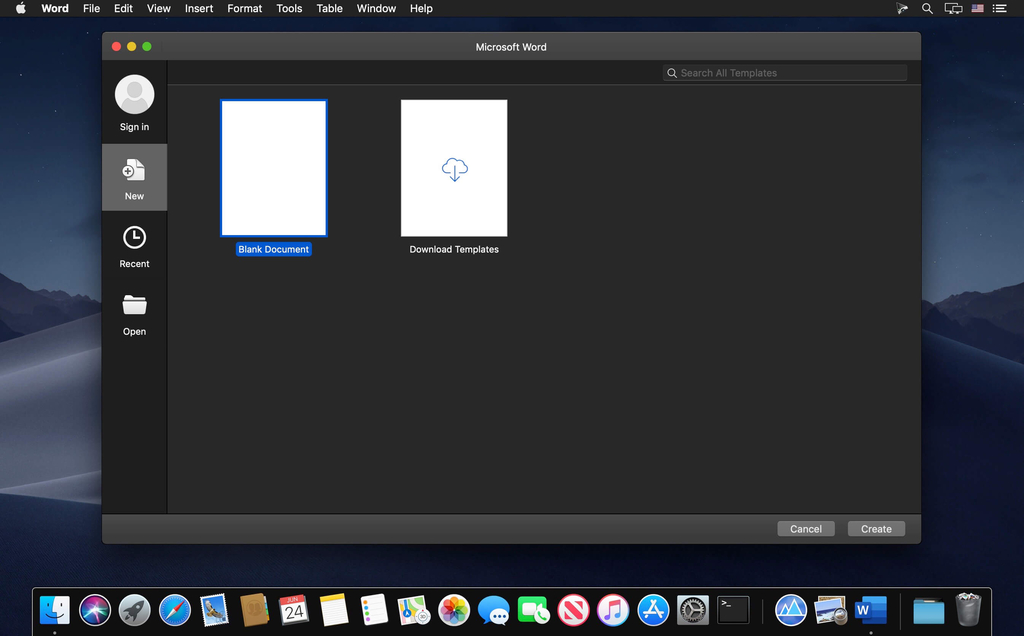Click the Sign in profile avatar
1024x636 pixels.
134,95
